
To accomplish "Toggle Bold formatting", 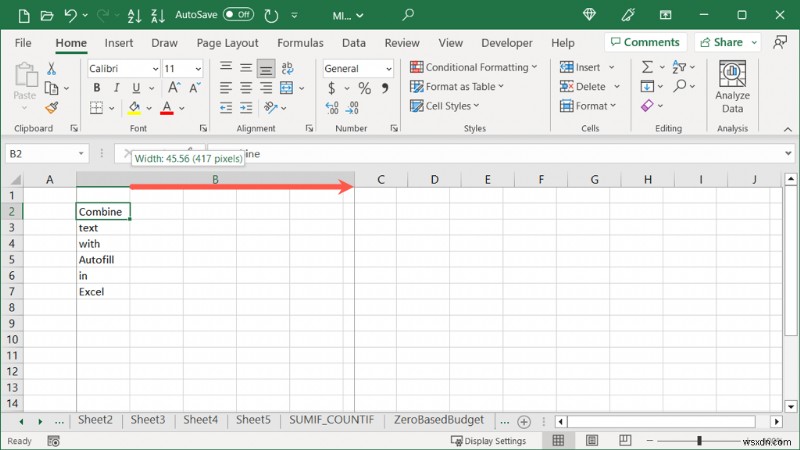I will tap(96, 88).
